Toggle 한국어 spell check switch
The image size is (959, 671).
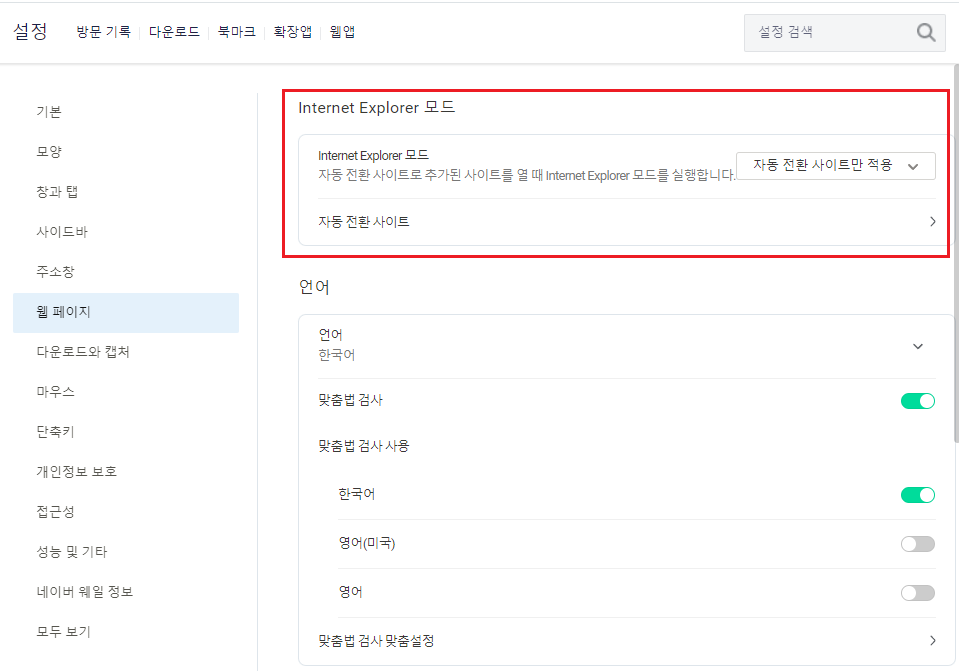(x=917, y=495)
